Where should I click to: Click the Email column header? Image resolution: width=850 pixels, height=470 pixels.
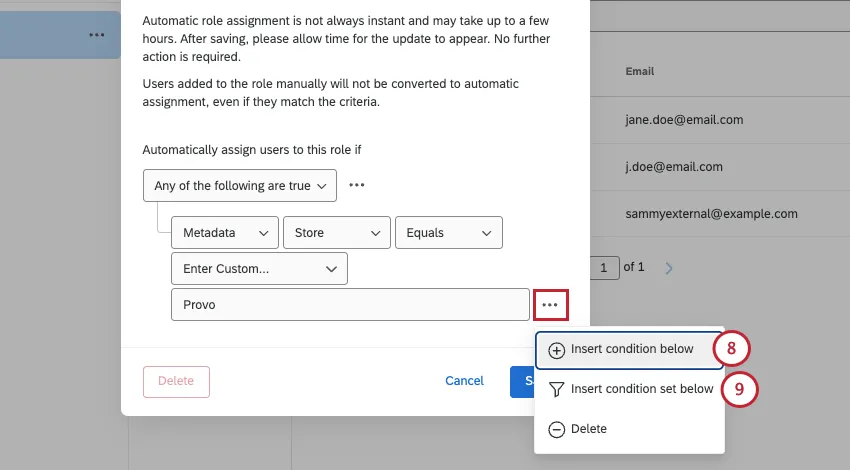coord(640,71)
